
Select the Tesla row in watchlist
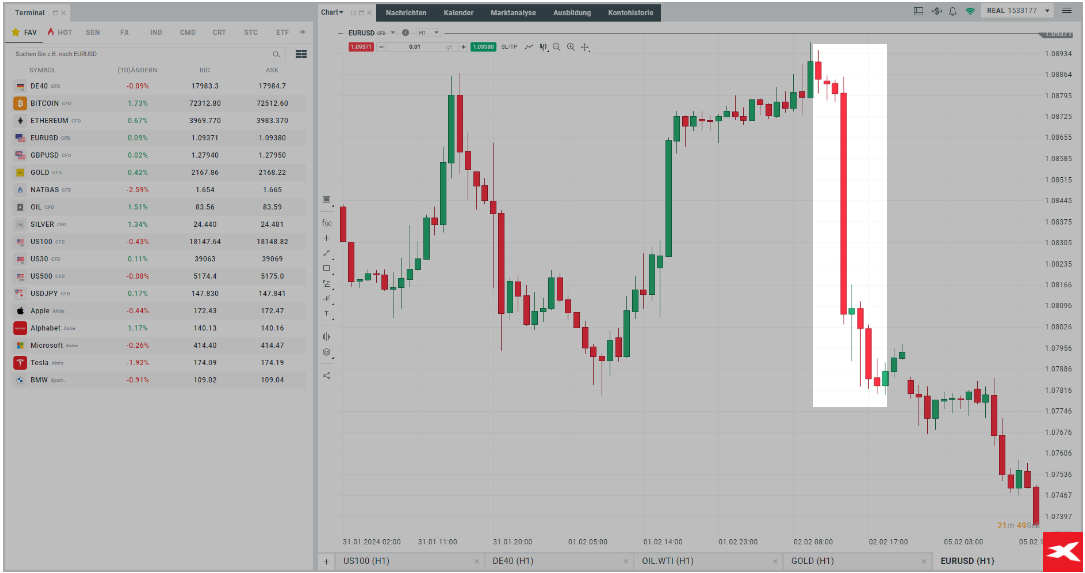tap(158, 363)
